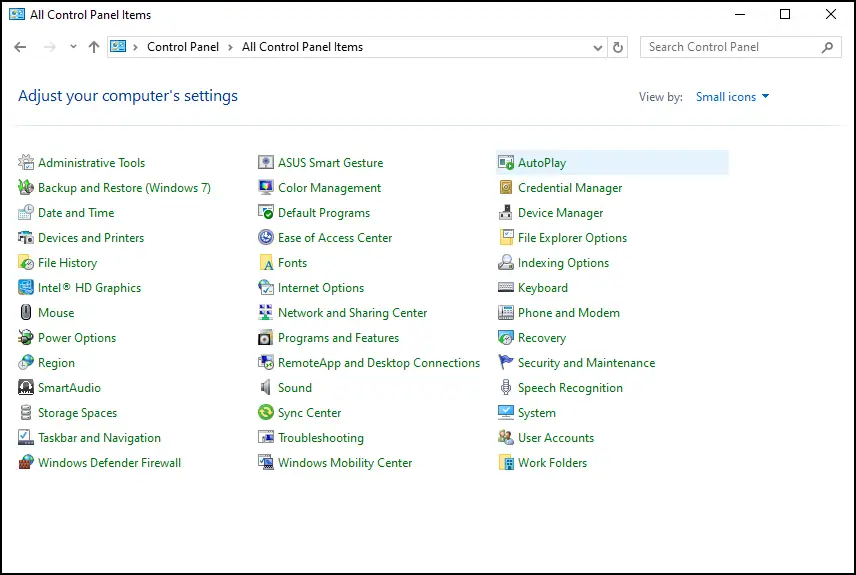Refresh the Control Panel view
The width and height of the screenshot is (856, 575).
coord(617,48)
